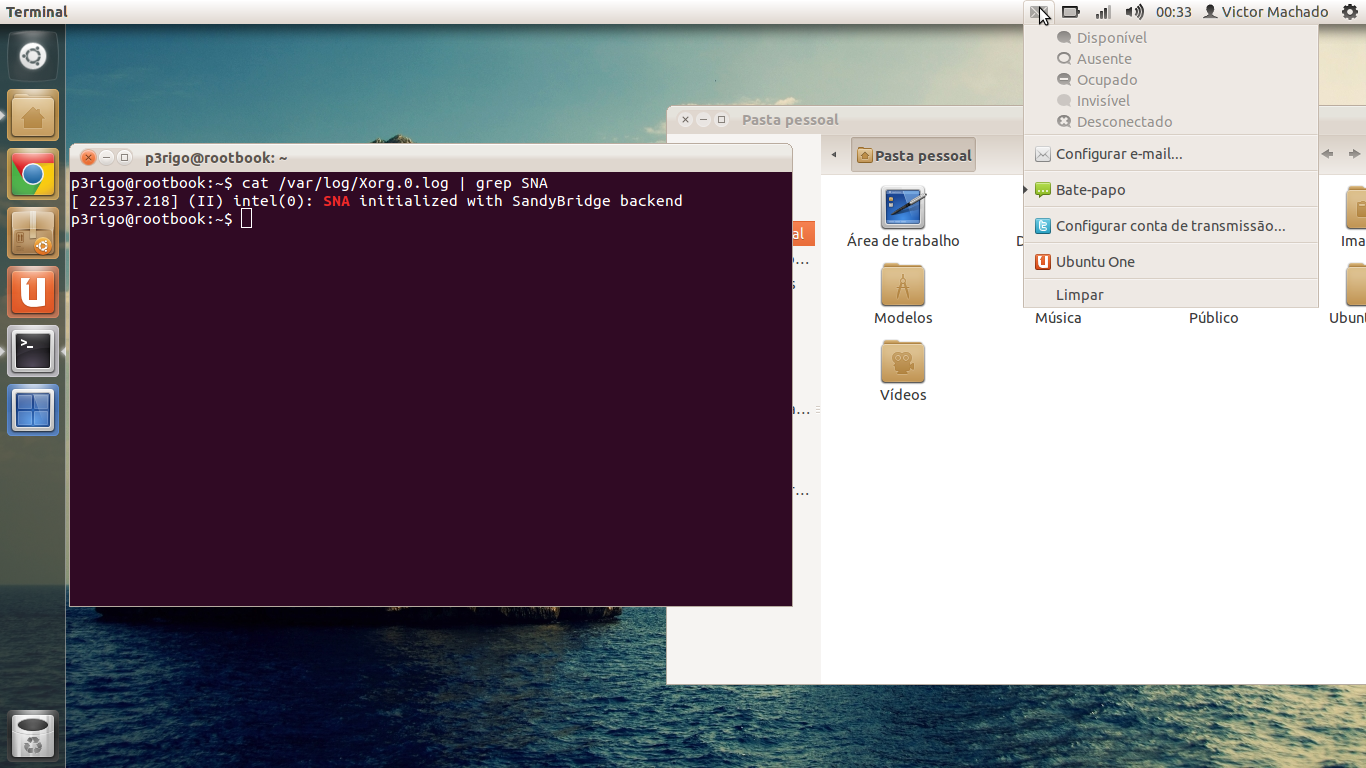This screenshot has width=1366, height=768.
Task: Set status to Ocupado
Action: [x=1106, y=80]
